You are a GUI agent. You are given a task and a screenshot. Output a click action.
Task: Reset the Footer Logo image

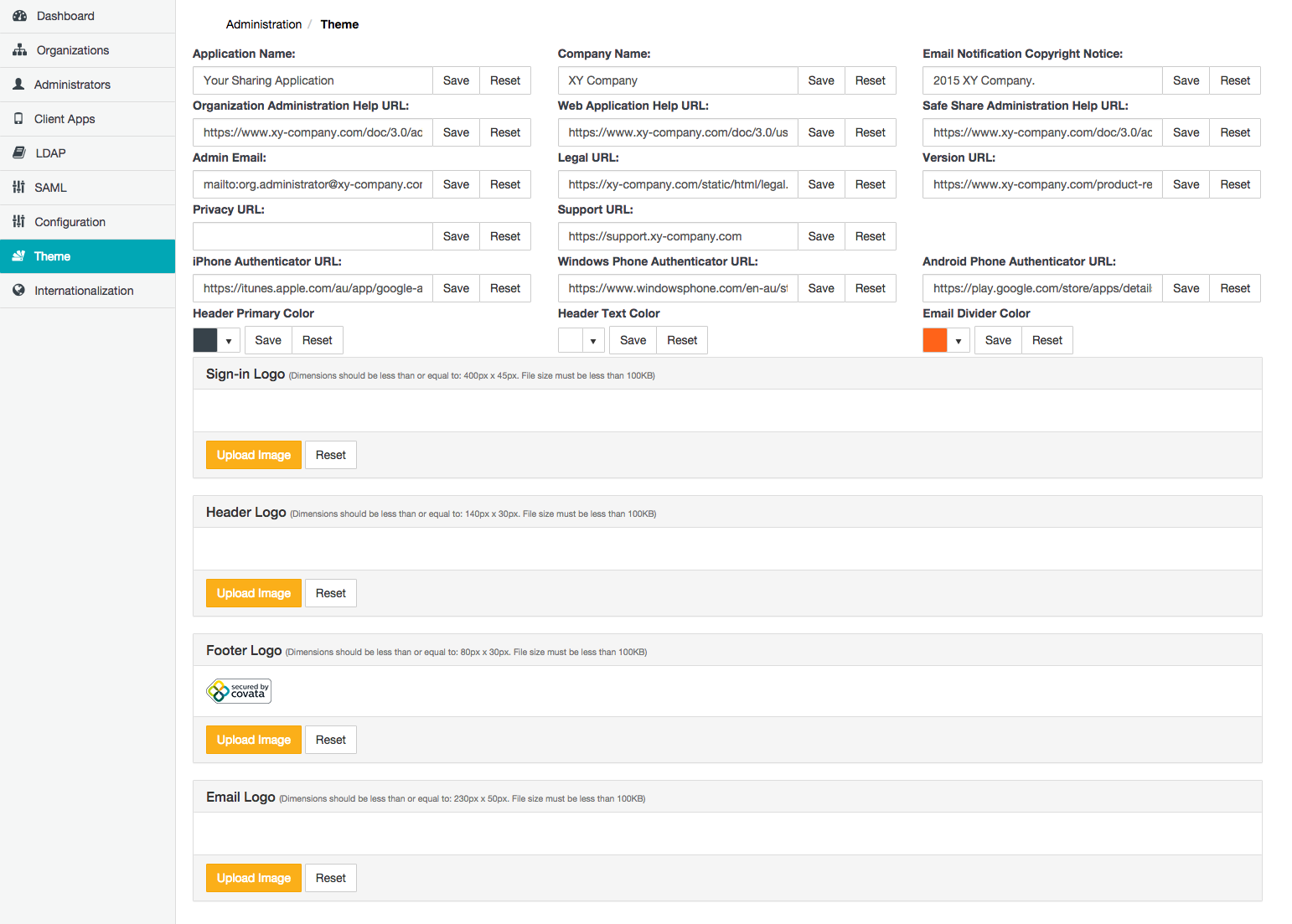point(330,740)
